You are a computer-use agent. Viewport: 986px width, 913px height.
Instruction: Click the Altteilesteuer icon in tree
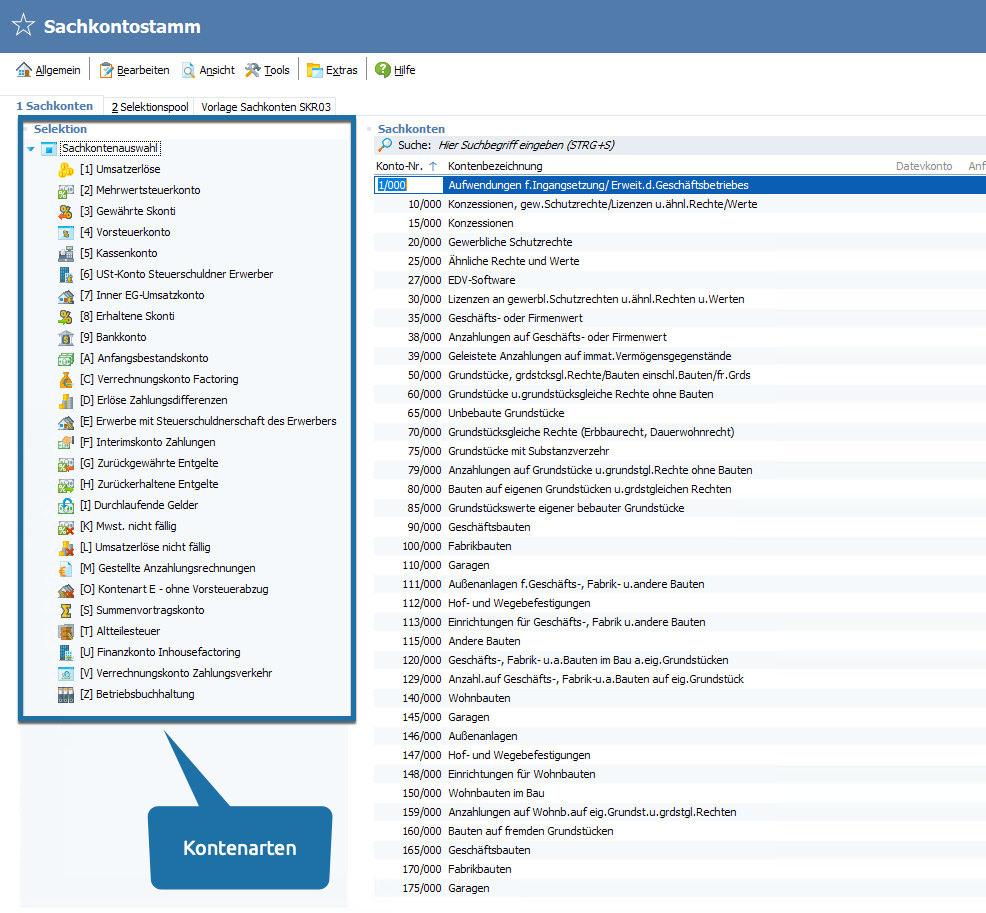tap(66, 632)
